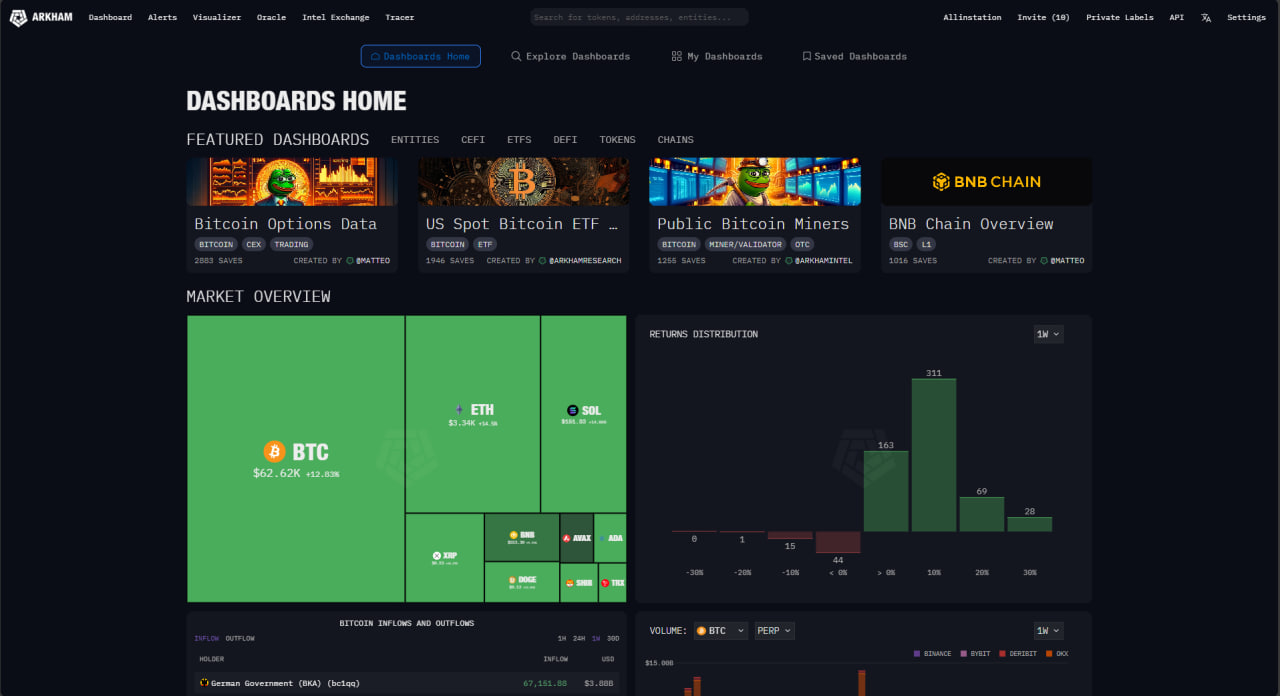The image size is (1280, 696).
Task: Filter featured dashboards by DEFI
Action: [x=565, y=140]
